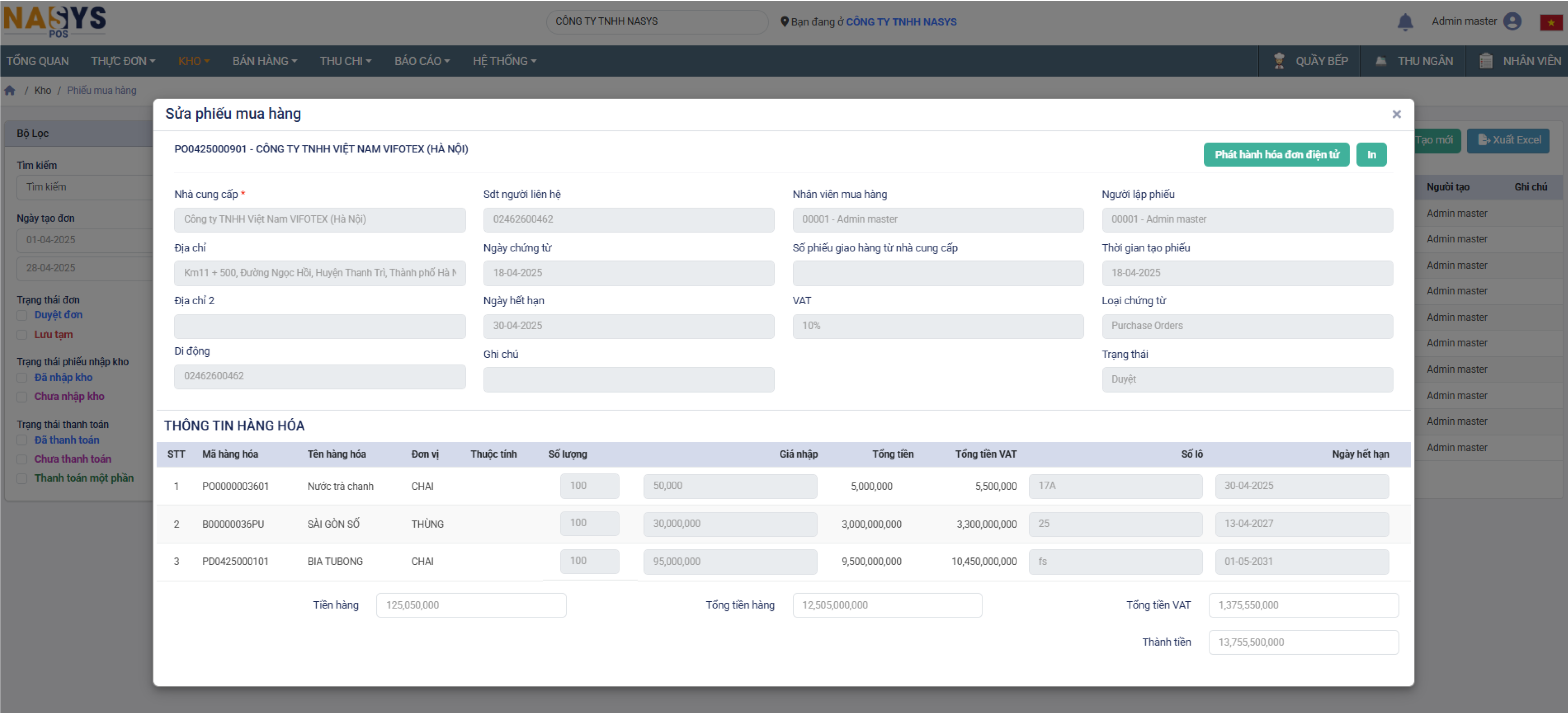This screenshot has height=713, width=1568.
Task: Click the Người tạo column header
Action: click(x=1448, y=188)
